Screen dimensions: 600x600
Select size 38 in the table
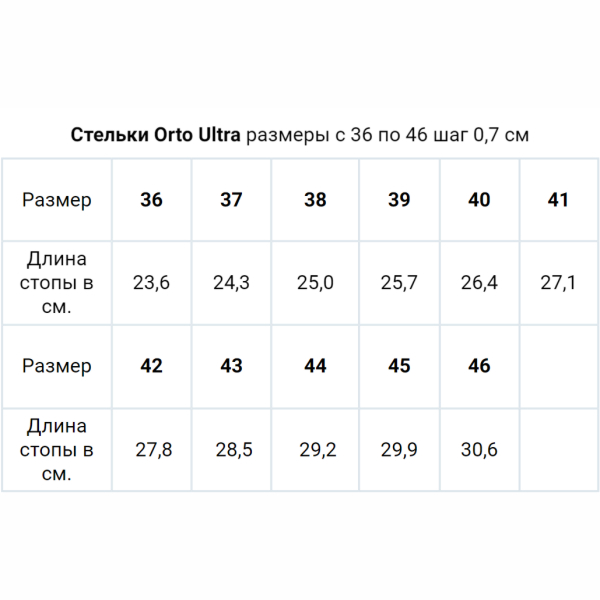(315, 200)
